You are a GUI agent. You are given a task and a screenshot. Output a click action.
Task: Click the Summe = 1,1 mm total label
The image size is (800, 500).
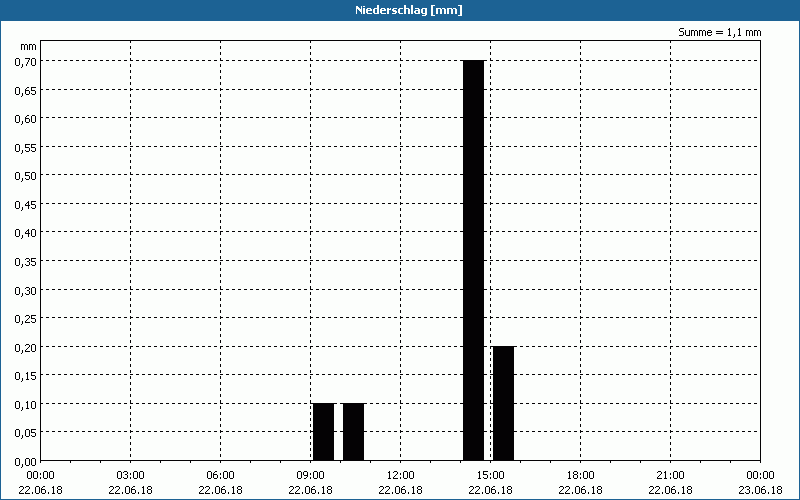pyautogui.click(x=719, y=32)
